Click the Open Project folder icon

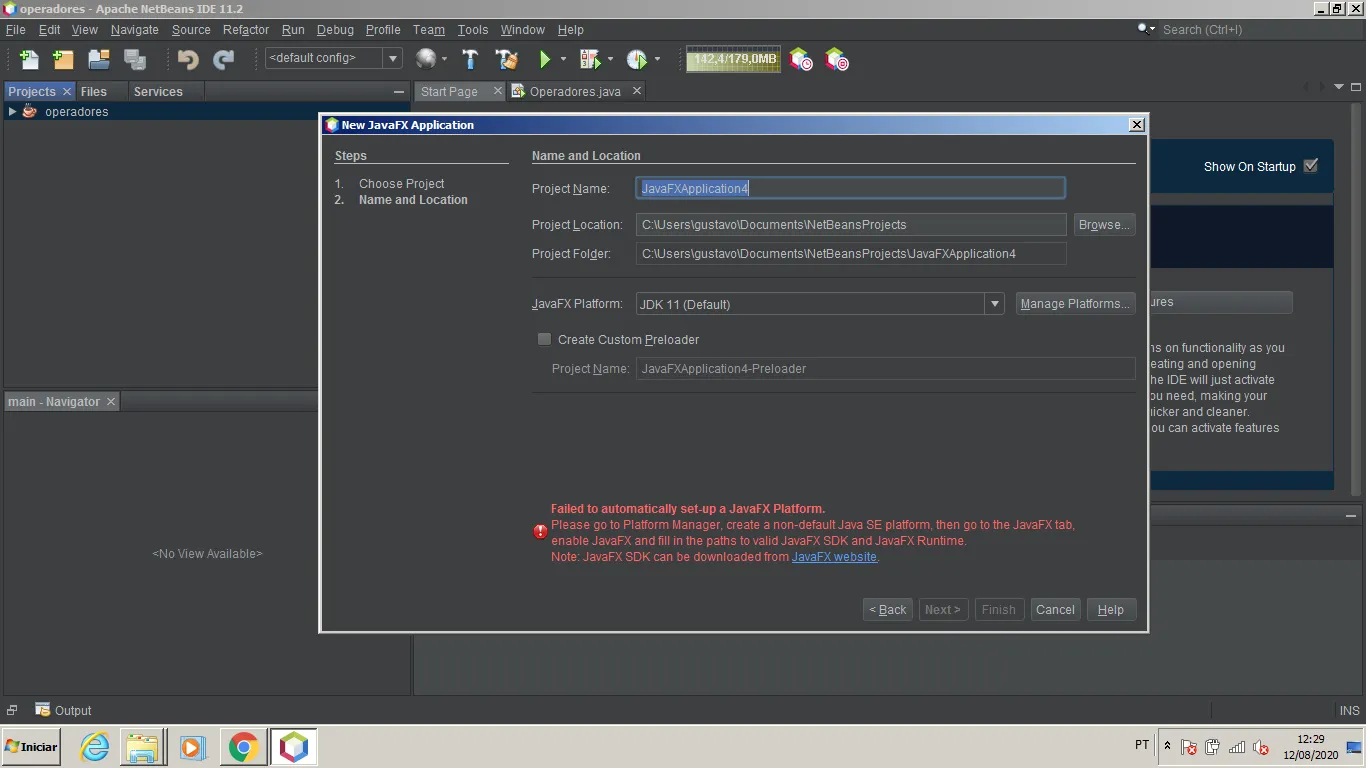pyautogui.click(x=98, y=59)
